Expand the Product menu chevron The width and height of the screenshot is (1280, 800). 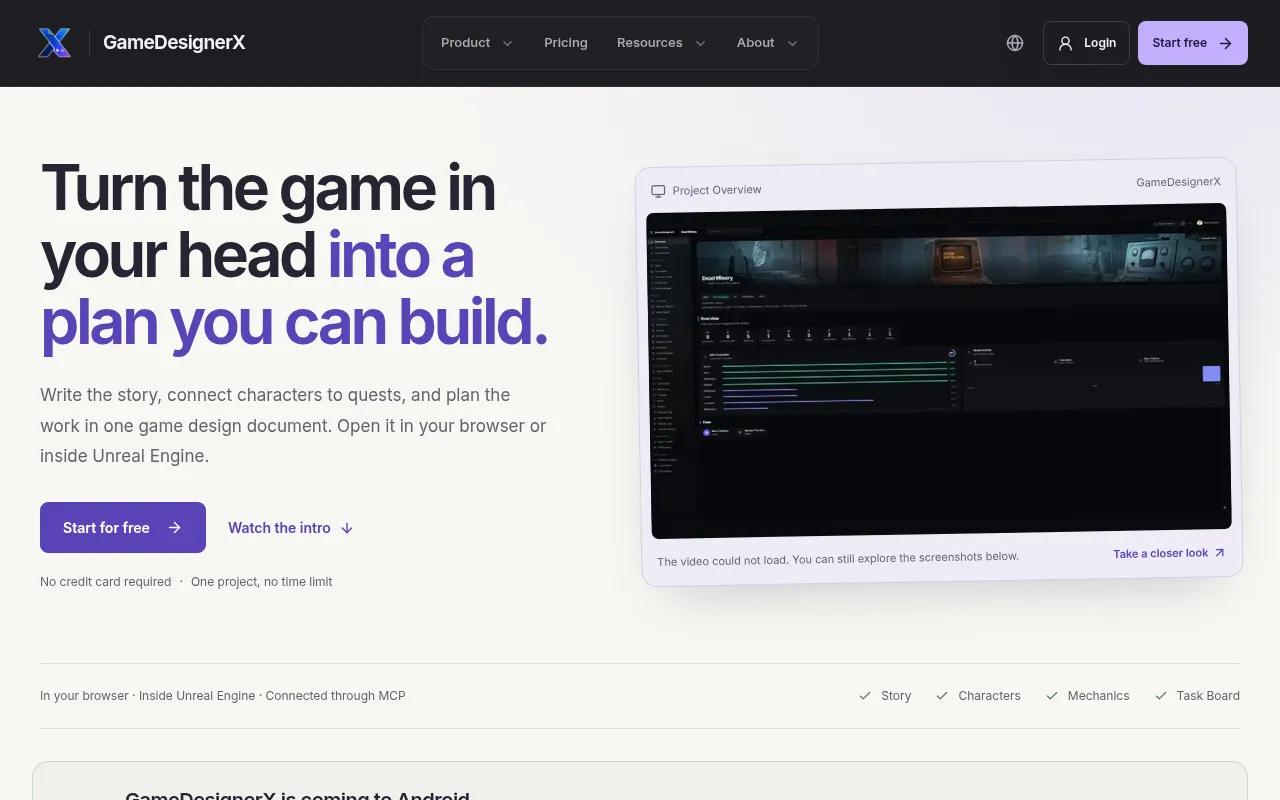[x=507, y=43]
